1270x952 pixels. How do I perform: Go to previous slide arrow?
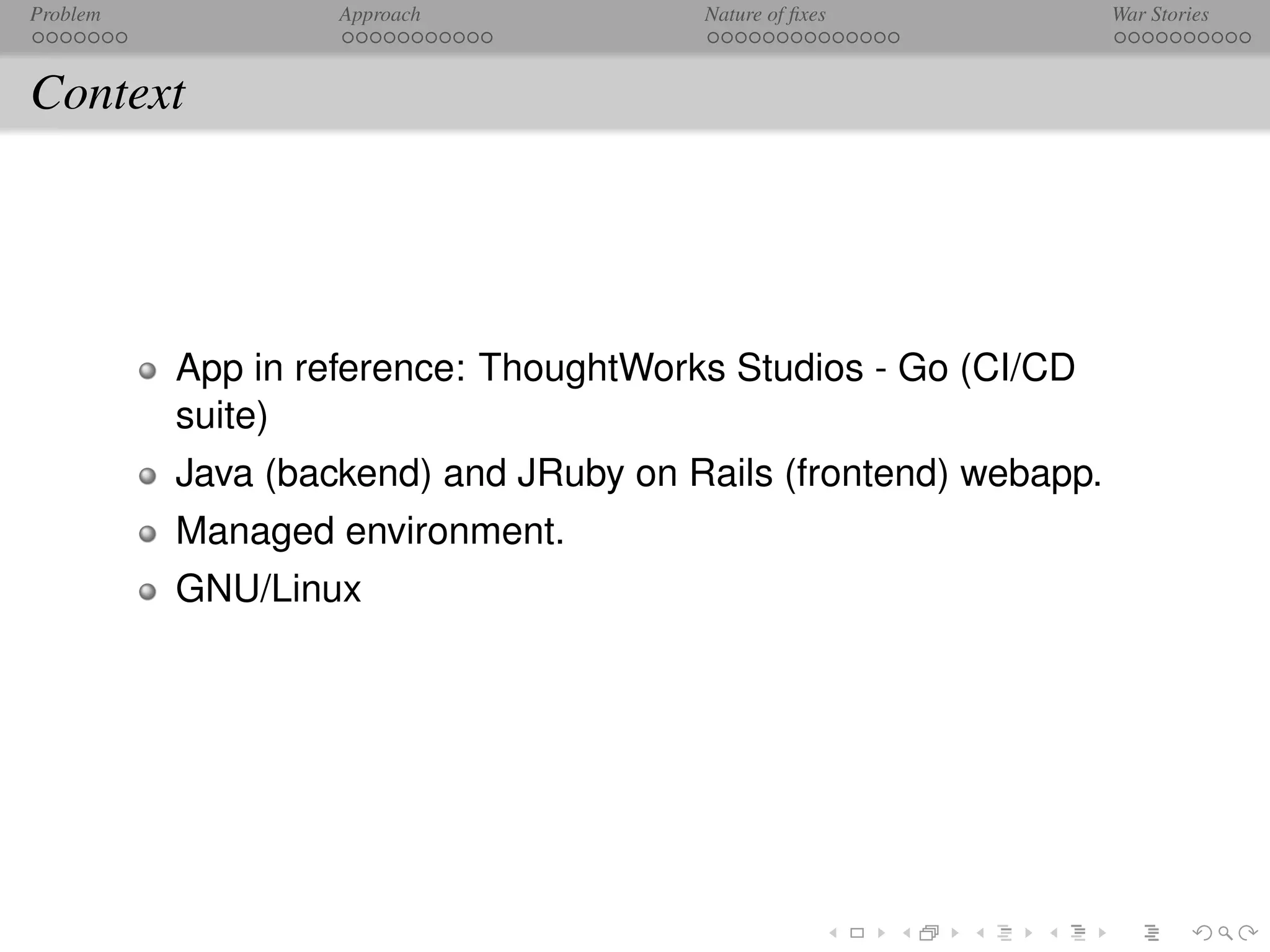point(833,933)
